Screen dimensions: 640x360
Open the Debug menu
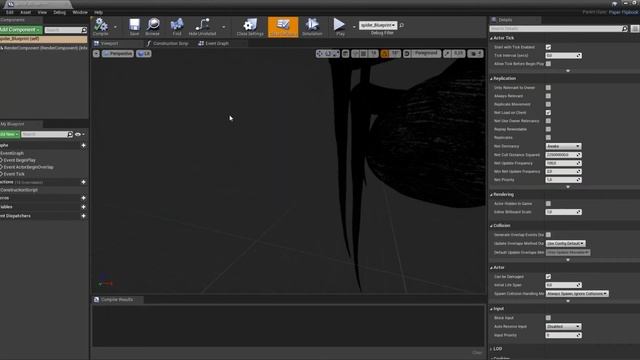pos(59,12)
